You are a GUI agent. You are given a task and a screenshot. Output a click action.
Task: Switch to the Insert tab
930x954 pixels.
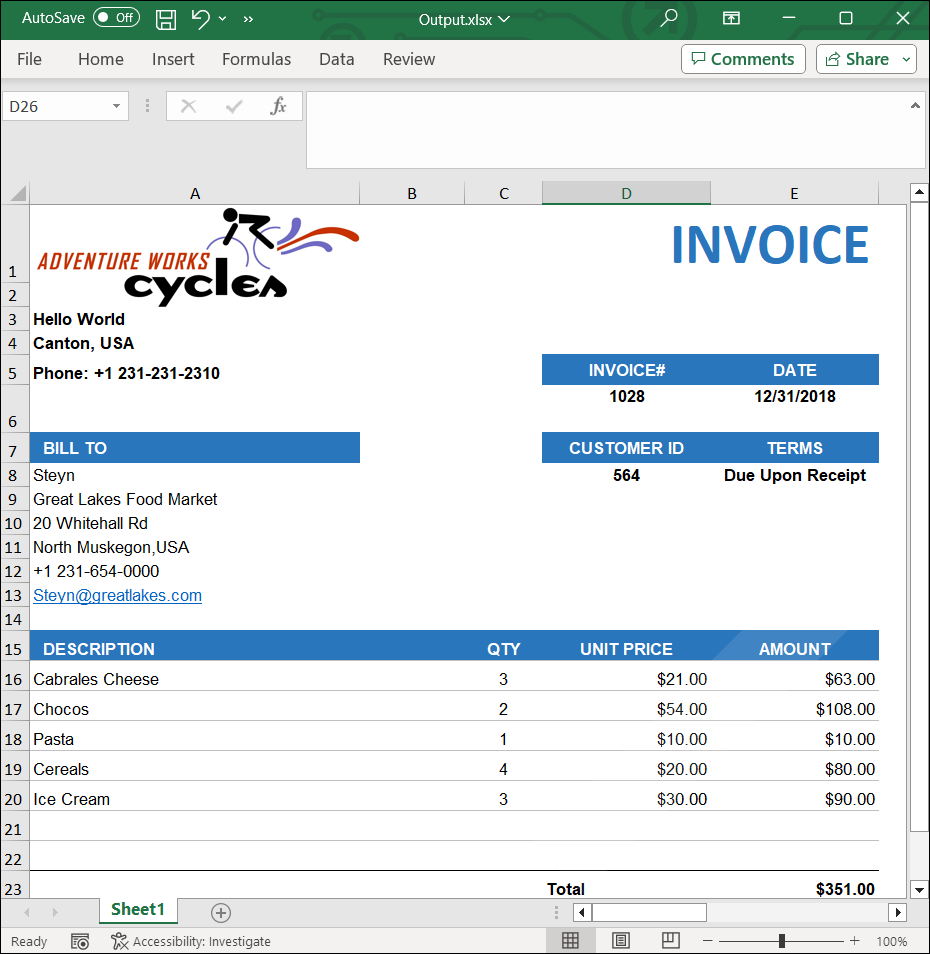pos(173,59)
